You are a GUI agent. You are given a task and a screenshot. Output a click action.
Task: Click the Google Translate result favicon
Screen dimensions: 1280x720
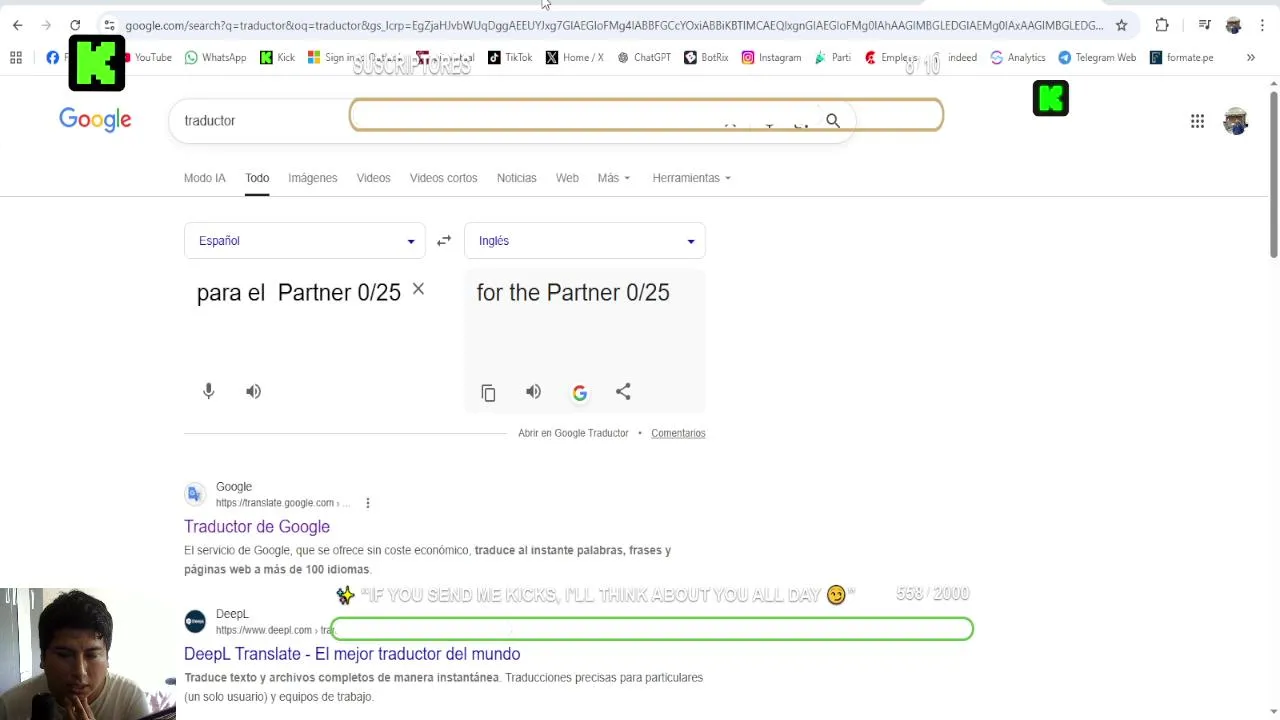pos(194,494)
